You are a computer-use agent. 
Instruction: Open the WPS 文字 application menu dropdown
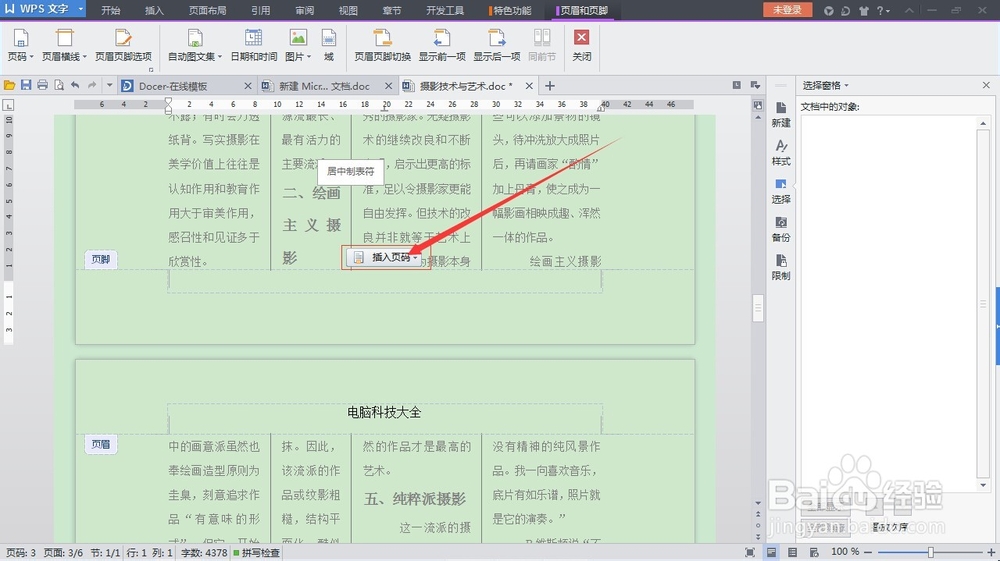(x=81, y=9)
